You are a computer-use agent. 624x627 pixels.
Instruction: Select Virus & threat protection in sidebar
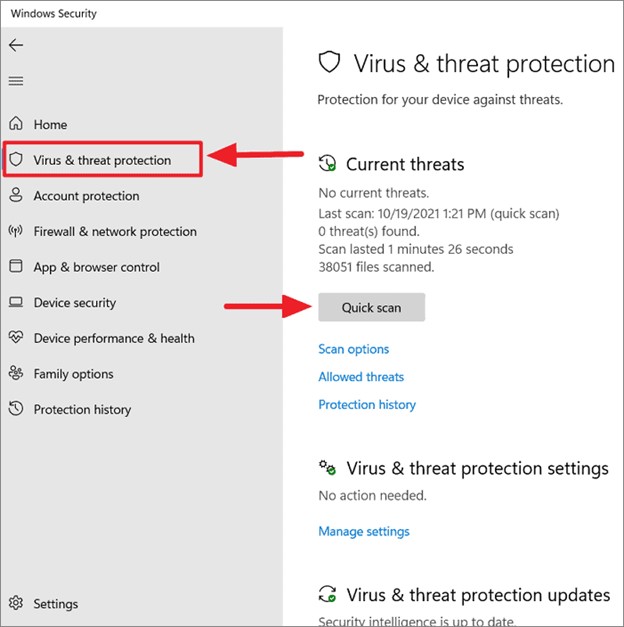click(x=102, y=160)
